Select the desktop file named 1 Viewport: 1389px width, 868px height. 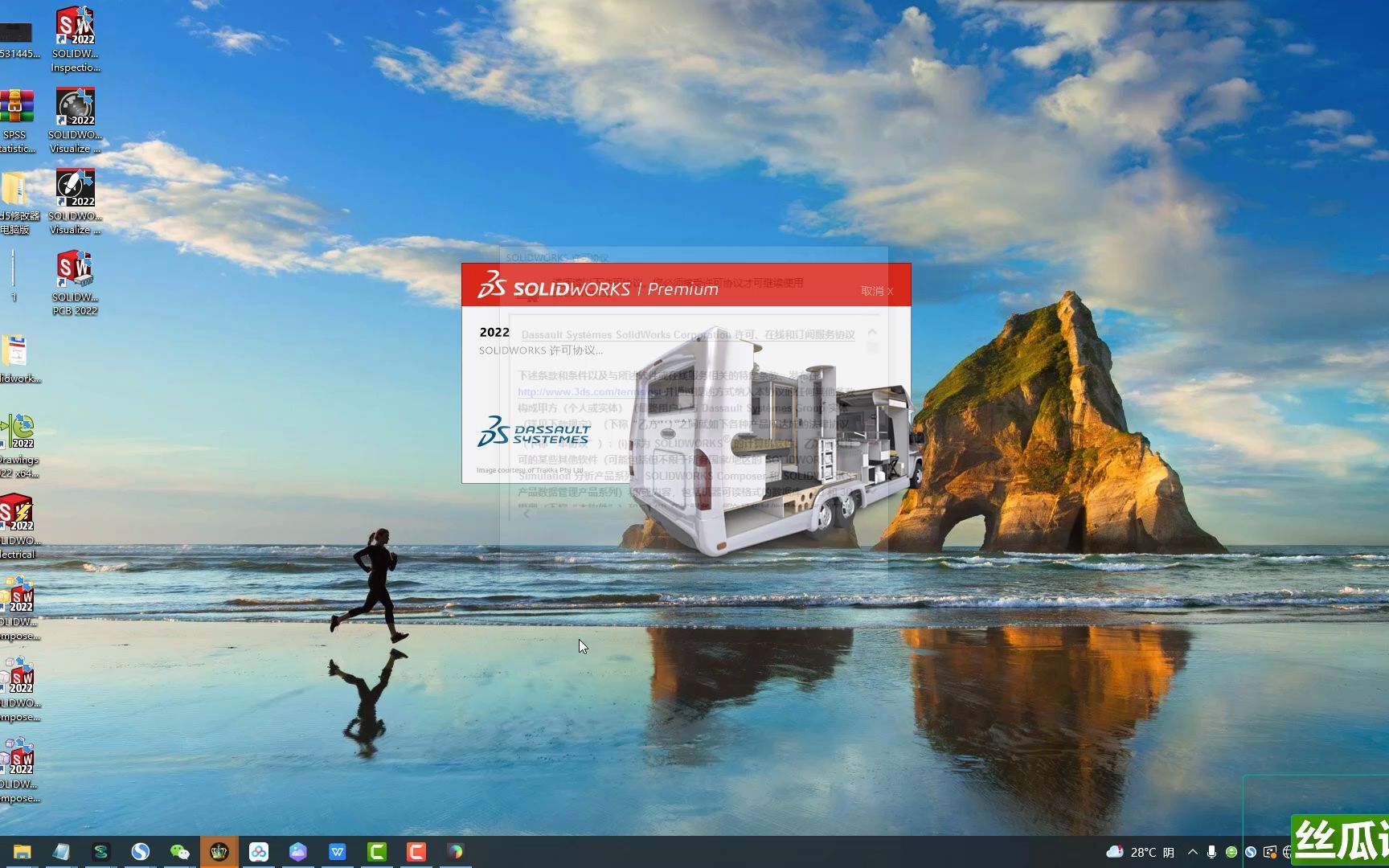[14, 275]
